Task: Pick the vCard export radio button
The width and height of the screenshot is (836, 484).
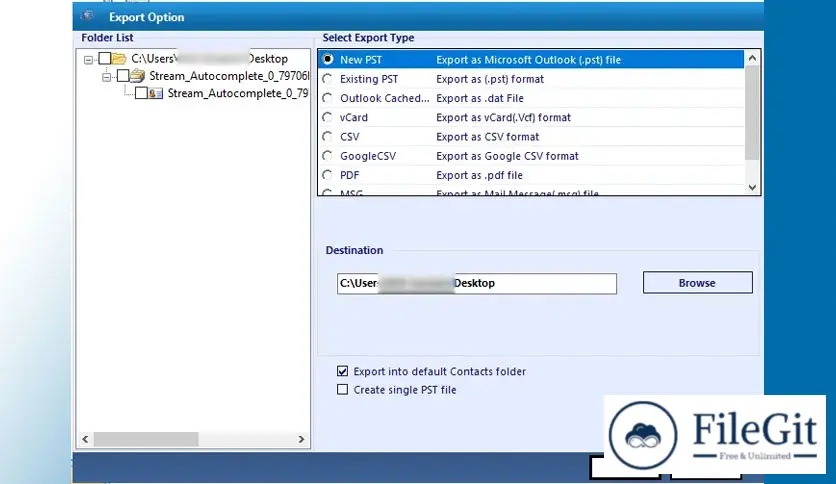Action: [x=327, y=117]
